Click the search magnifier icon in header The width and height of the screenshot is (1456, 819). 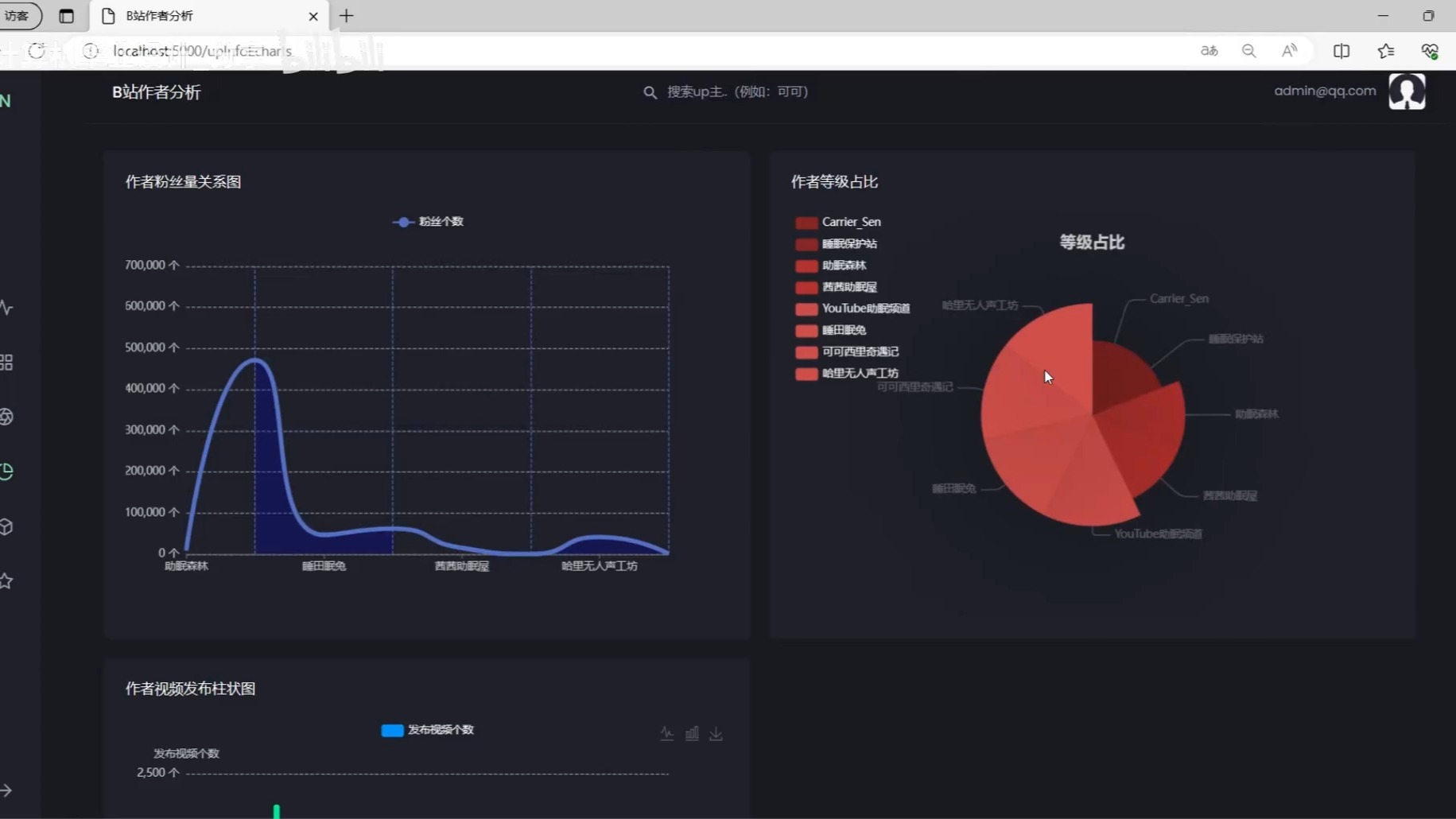[x=650, y=92]
